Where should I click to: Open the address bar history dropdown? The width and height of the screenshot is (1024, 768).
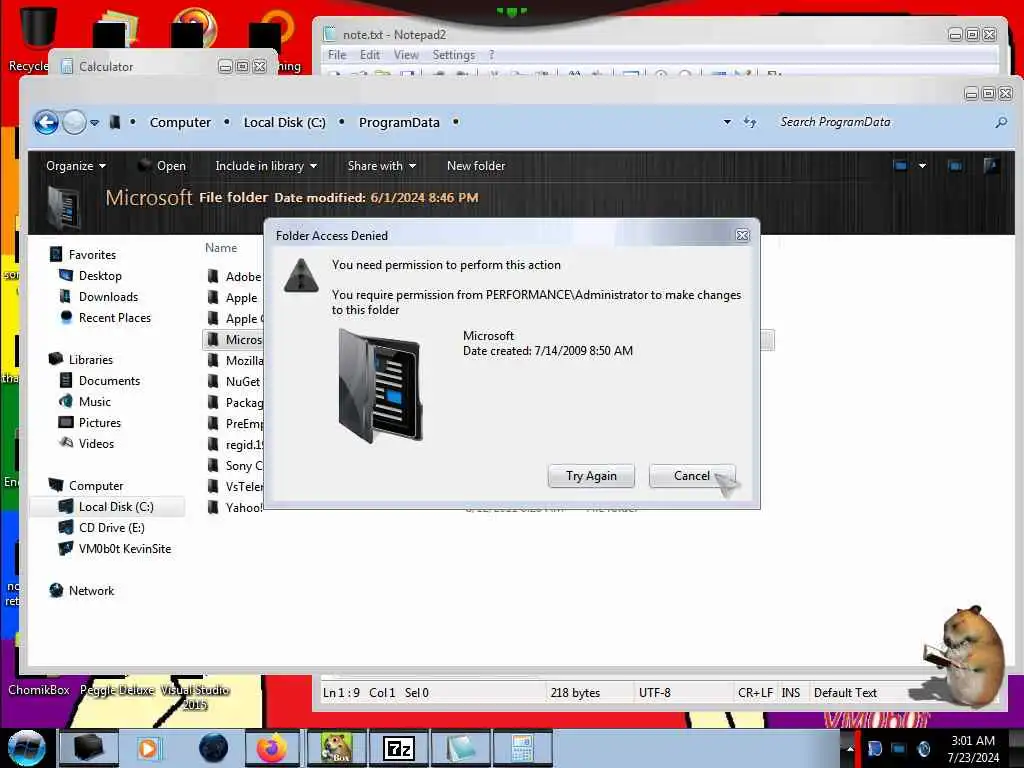click(x=727, y=122)
